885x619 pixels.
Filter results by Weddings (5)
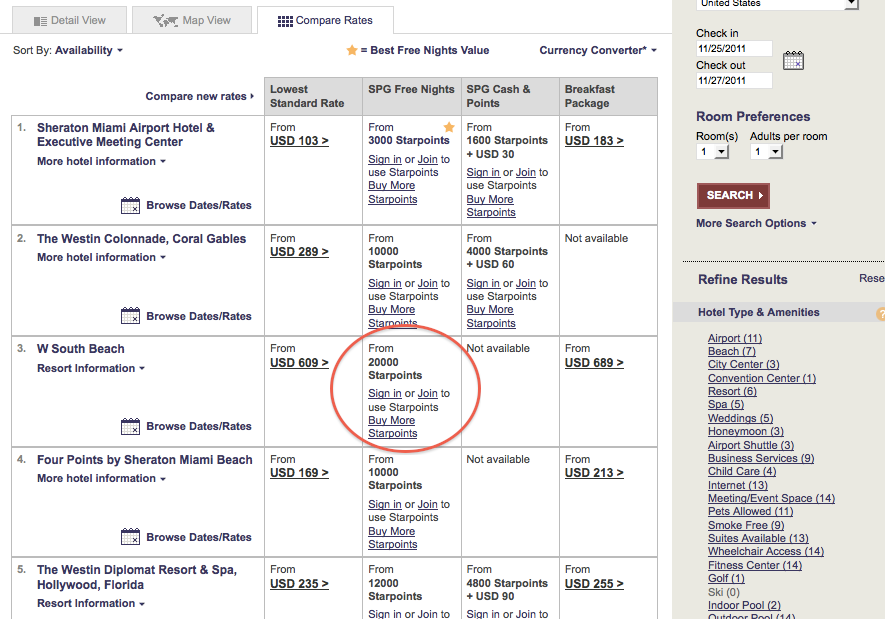tap(741, 418)
